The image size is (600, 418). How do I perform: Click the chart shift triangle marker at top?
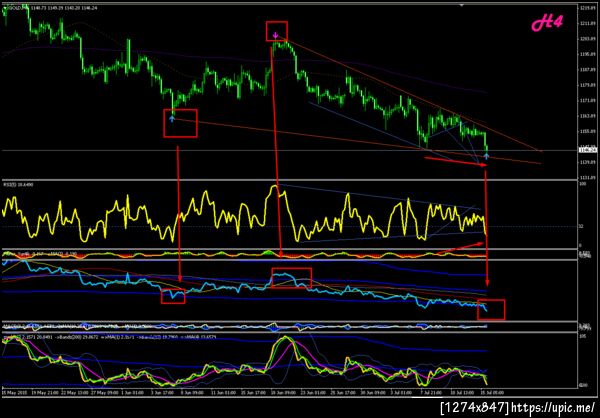462,5
